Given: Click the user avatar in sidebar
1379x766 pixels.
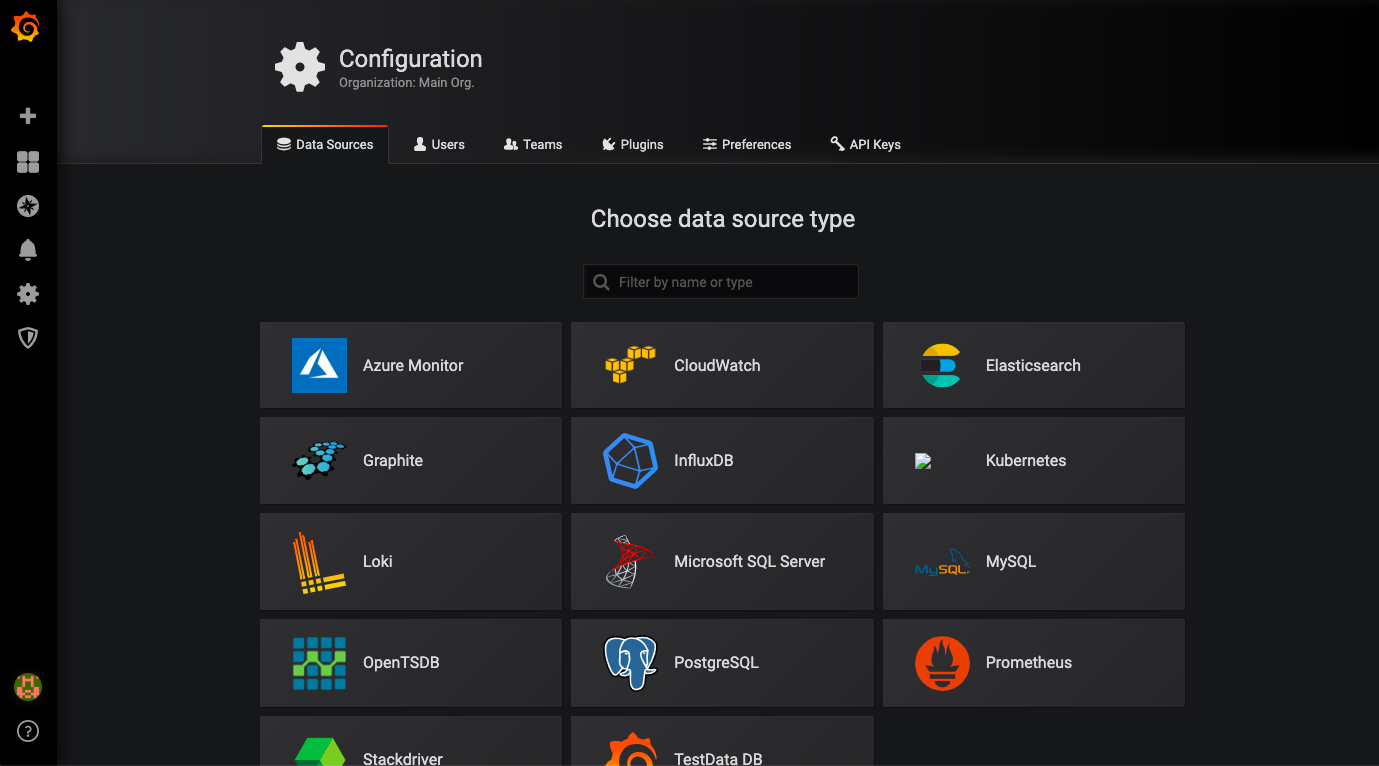Looking at the screenshot, I should click(28, 687).
